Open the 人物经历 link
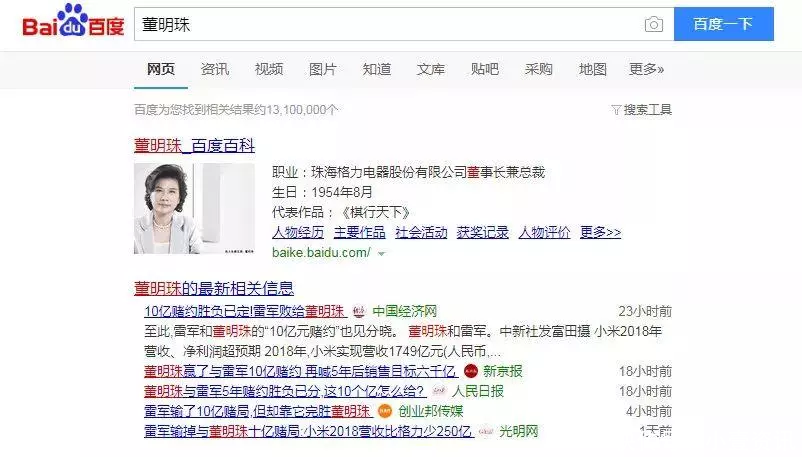802x457 pixels. click(x=298, y=232)
